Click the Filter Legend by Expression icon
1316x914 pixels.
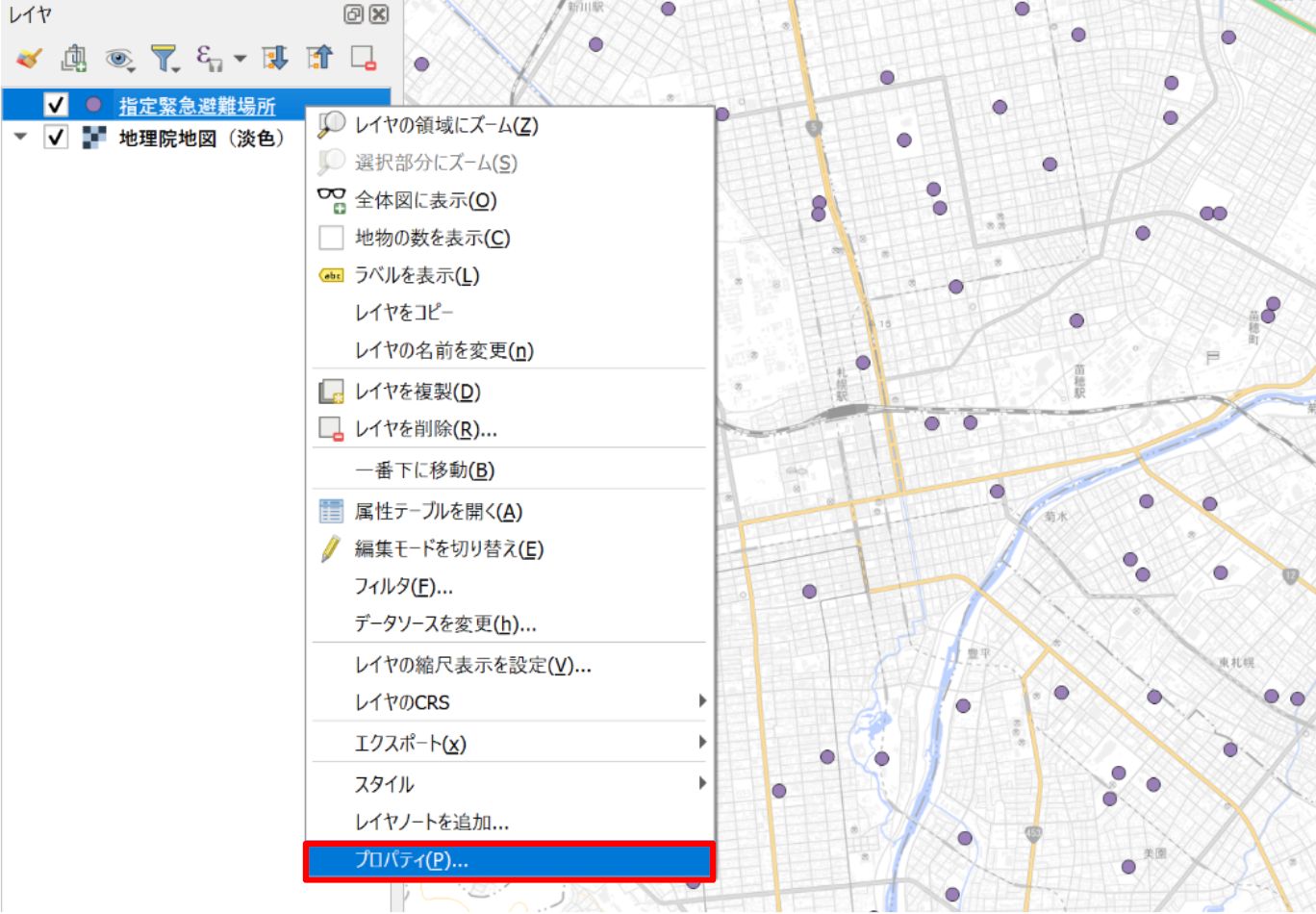[x=209, y=59]
